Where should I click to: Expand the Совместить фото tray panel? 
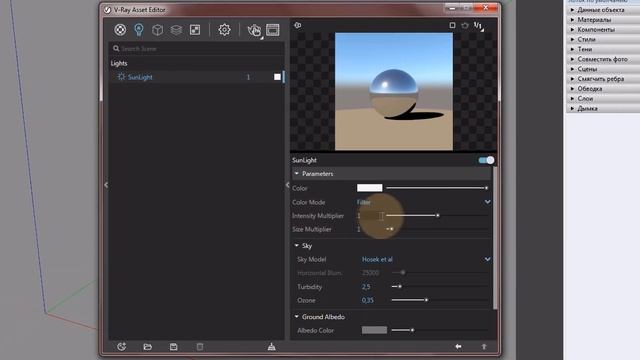(x=602, y=59)
